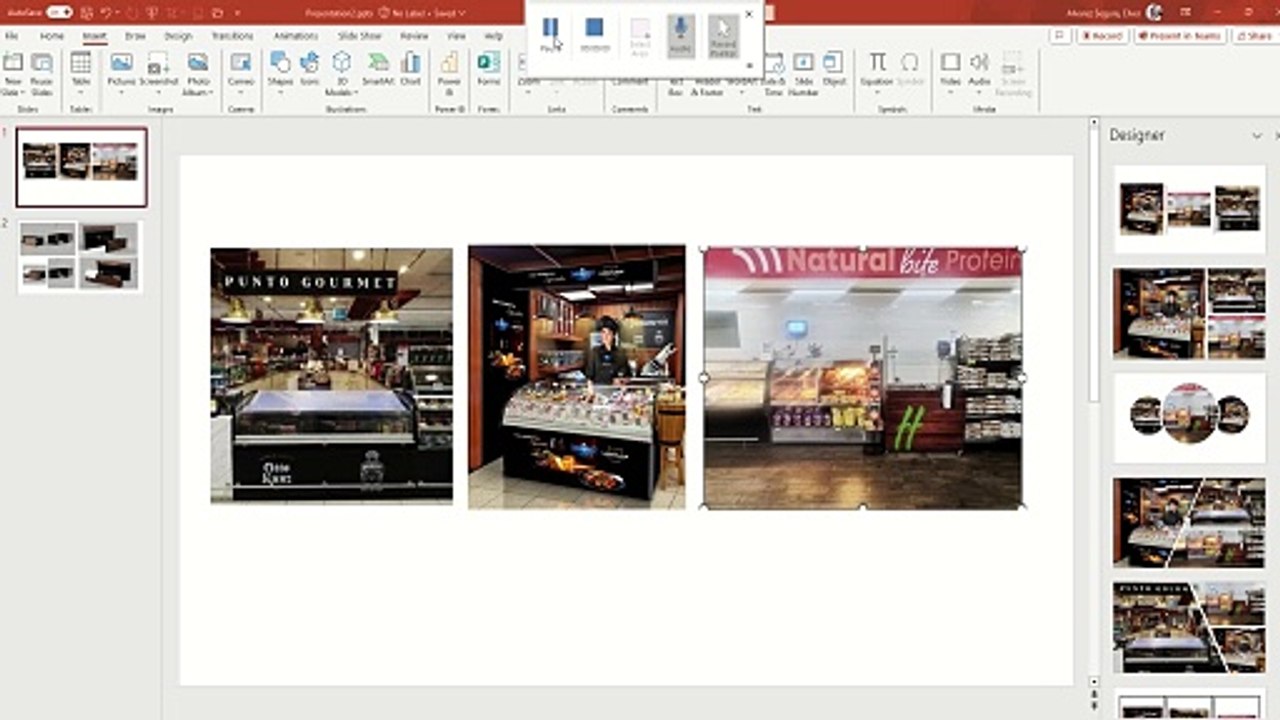Apply the Designer layout with three circular photos
This screenshot has width=1280, height=720.
[x=1189, y=418]
